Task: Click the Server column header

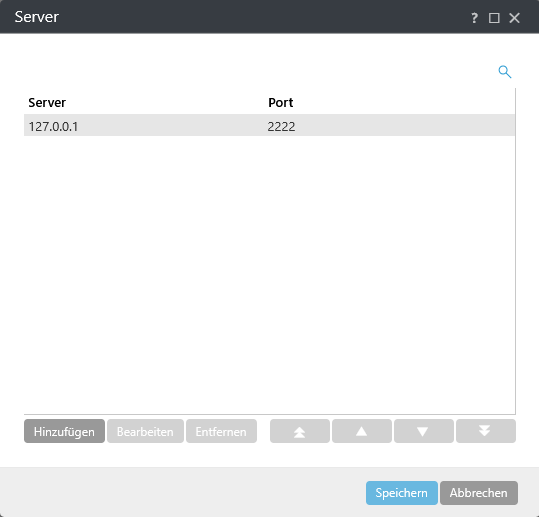Action: [47, 102]
